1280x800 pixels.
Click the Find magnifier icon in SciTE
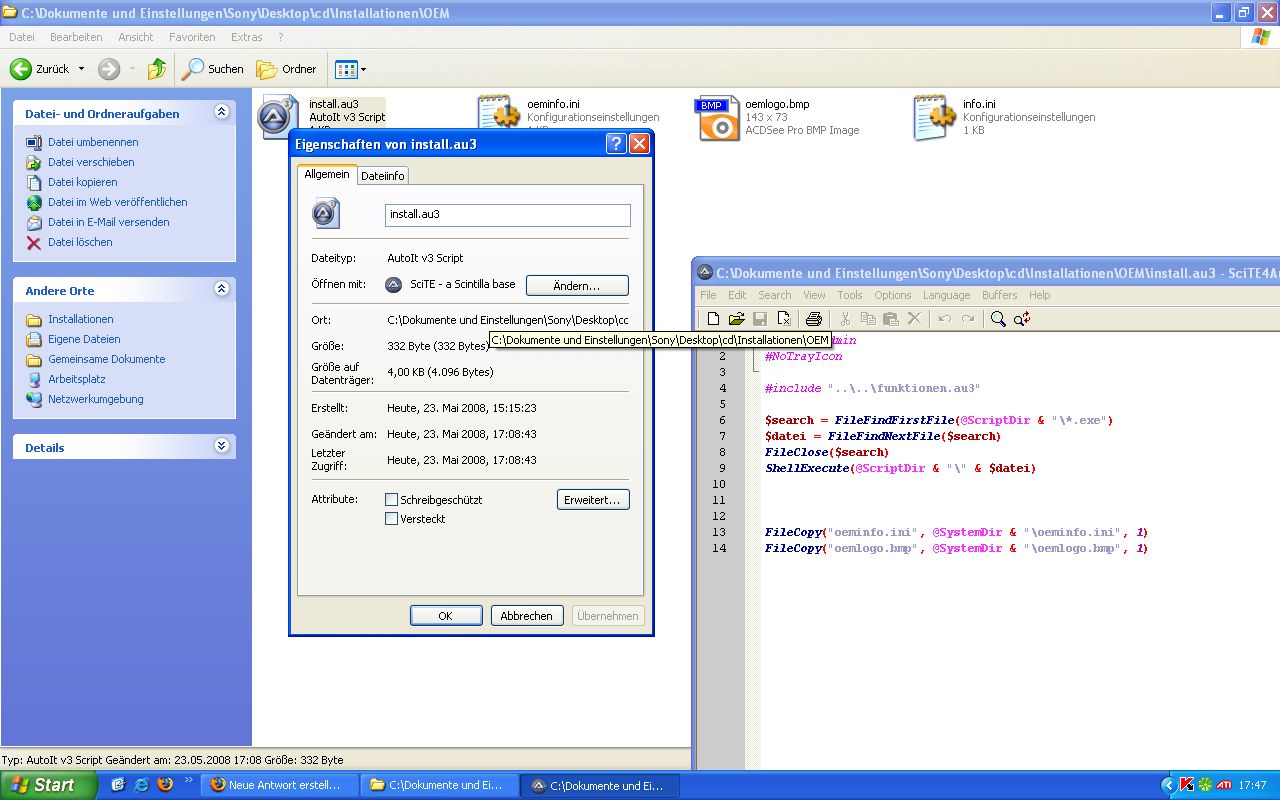pos(998,319)
